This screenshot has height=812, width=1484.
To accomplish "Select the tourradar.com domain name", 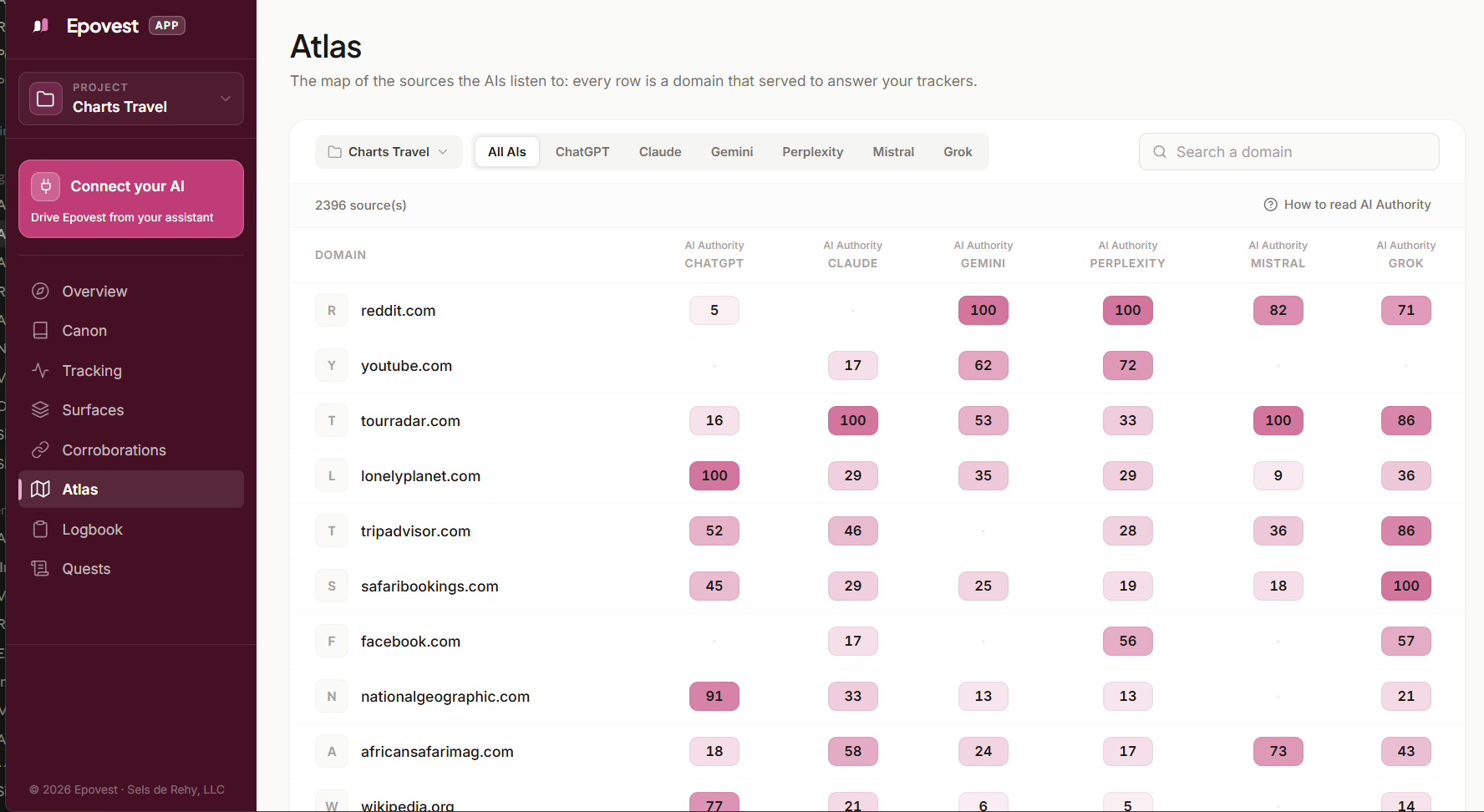I will (410, 421).
